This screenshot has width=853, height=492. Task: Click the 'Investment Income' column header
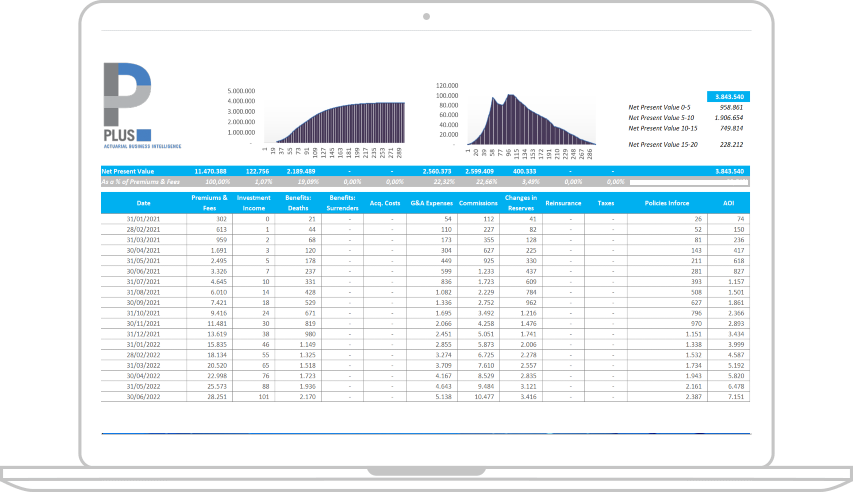coord(254,203)
